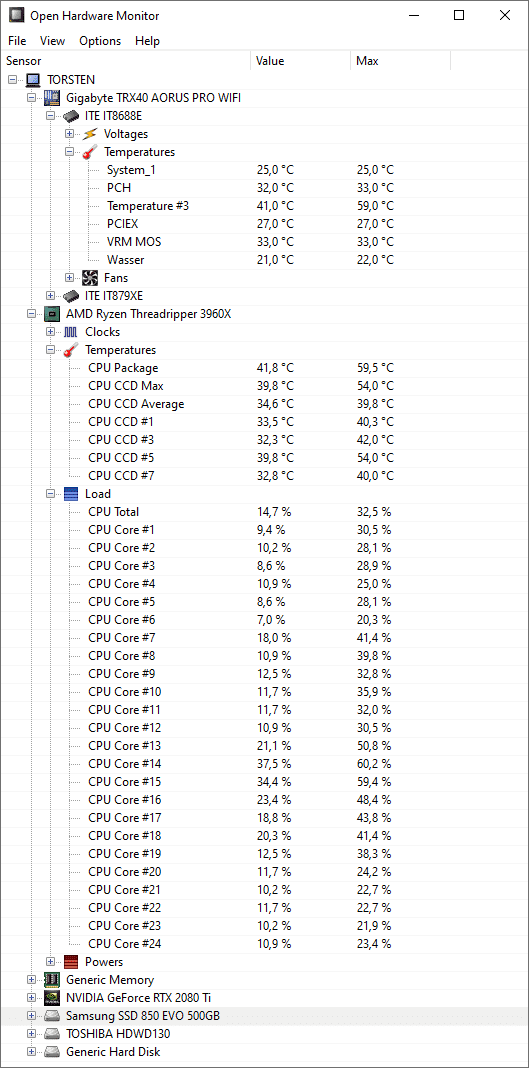This screenshot has width=529, height=1068.
Task: Expand the Voltages node
Action: point(69,134)
